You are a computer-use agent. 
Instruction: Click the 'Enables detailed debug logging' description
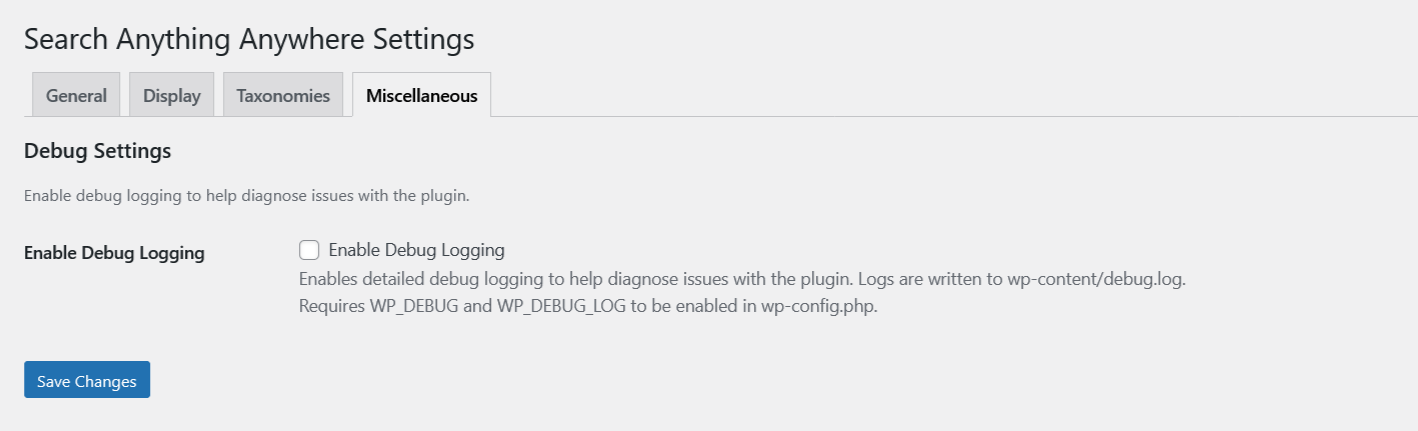tap(500, 280)
